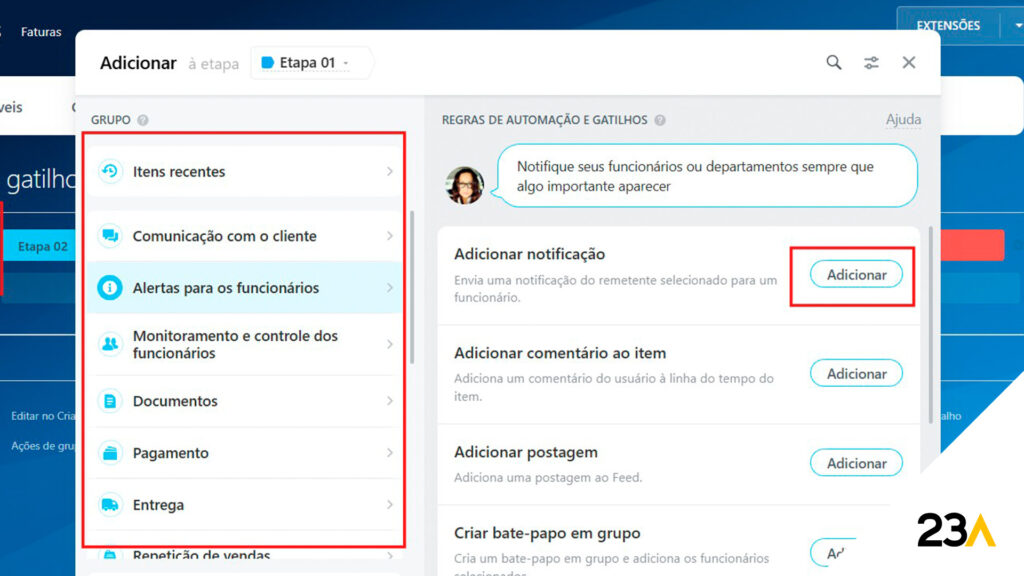Click the Itens recentes clock icon
1024x576 pixels.
[x=110, y=171]
